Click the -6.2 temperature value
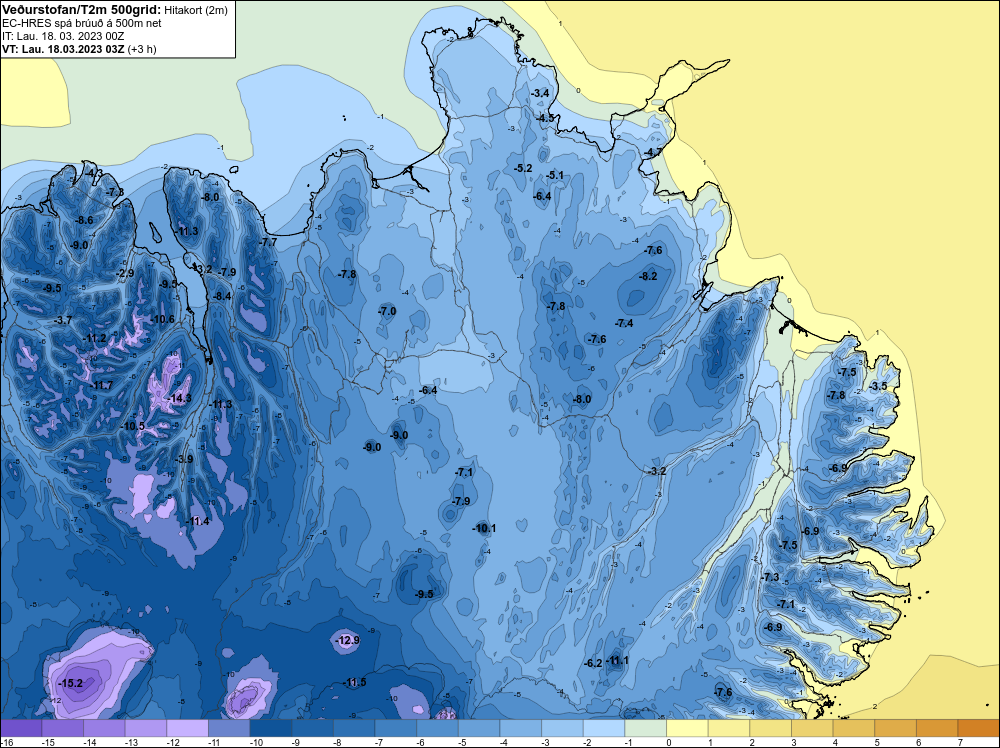 click(592, 663)
